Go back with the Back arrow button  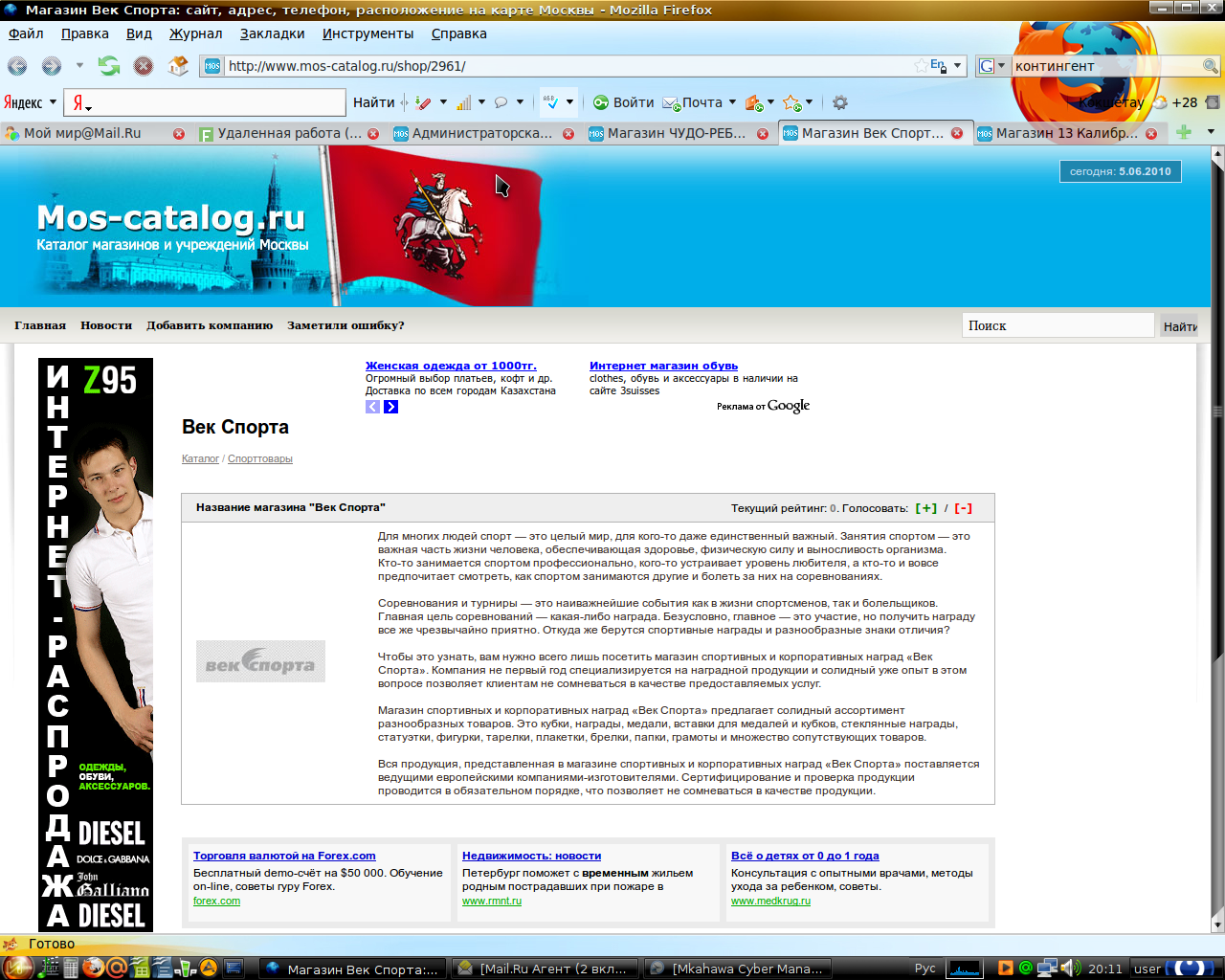(x=17, y=66)
